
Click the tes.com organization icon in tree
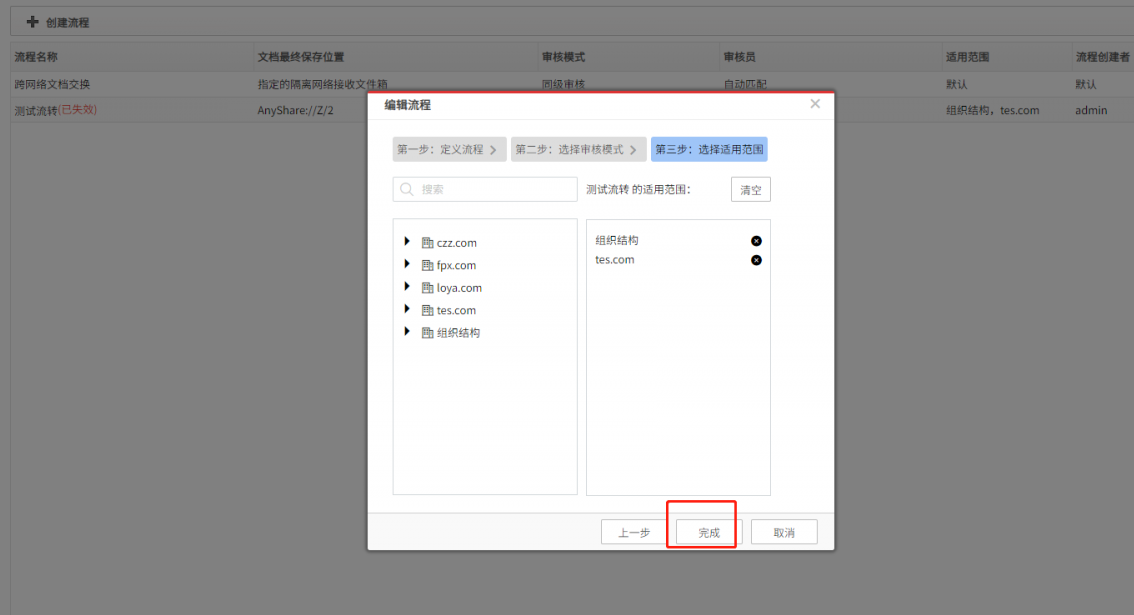point(427,310)
